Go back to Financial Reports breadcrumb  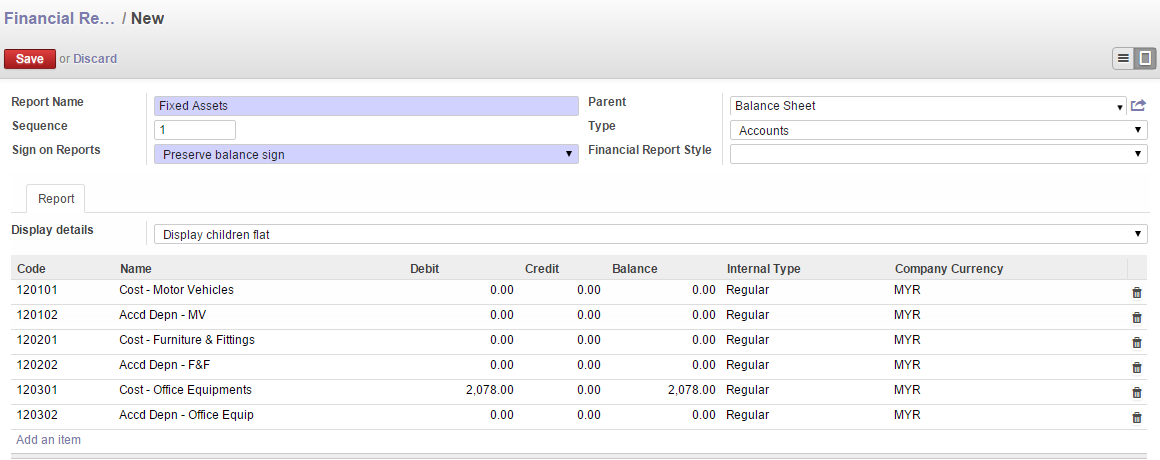[x=59, y=18]
